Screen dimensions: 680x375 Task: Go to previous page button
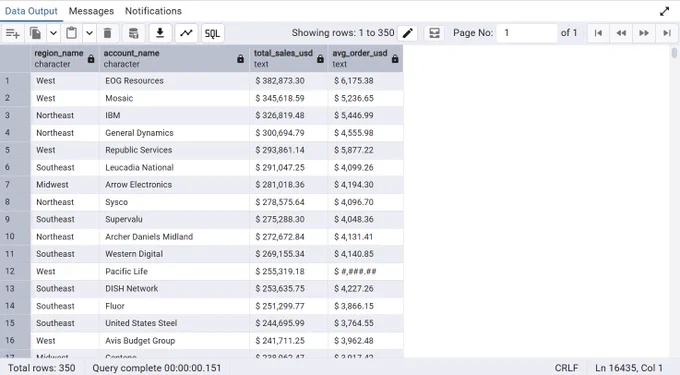[621, 33]
